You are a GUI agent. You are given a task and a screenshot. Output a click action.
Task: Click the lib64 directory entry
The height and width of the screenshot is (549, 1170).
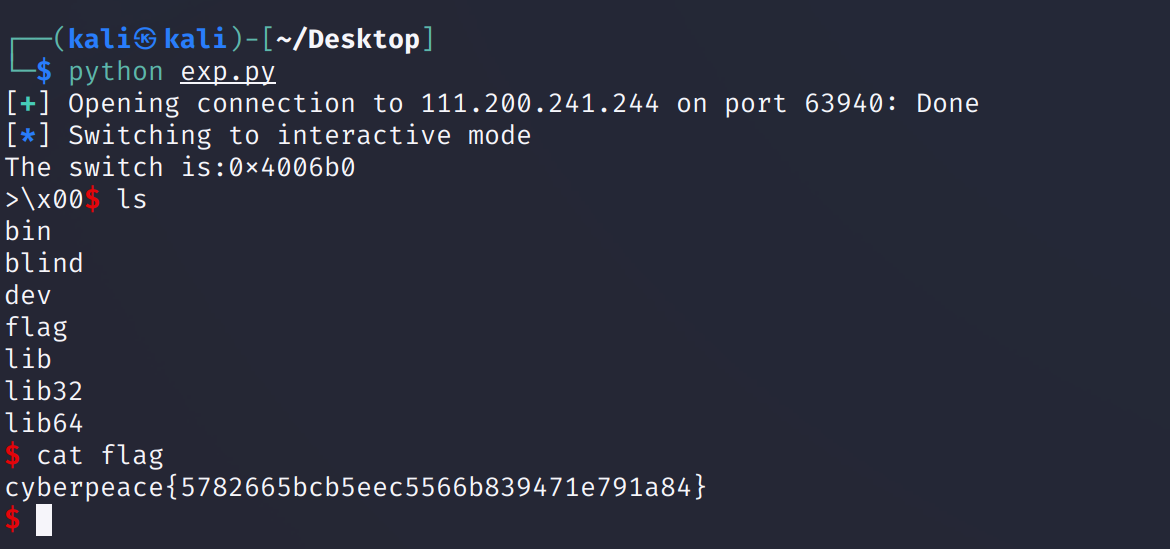[44, 423]
